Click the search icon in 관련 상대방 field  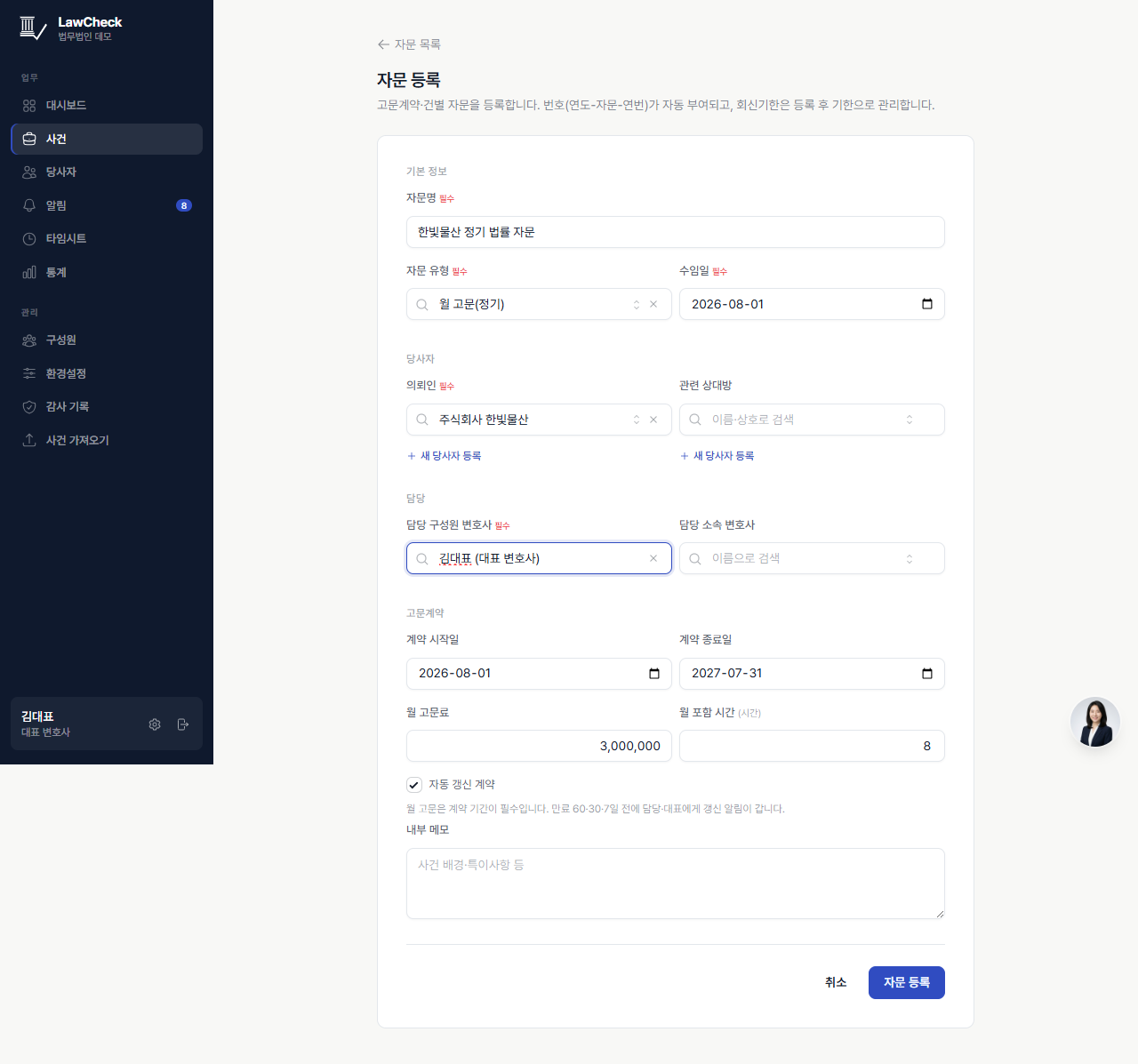tap(695, 420)
